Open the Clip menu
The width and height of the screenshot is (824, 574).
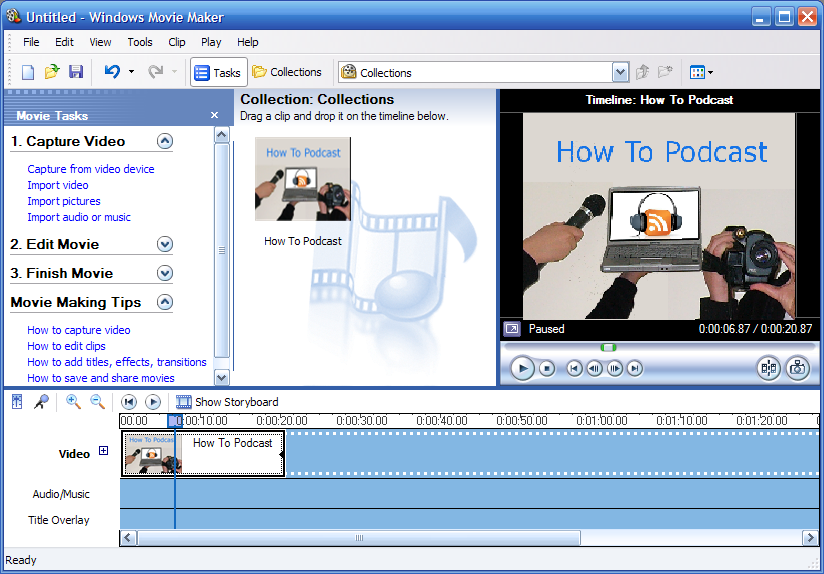(177, 42)
